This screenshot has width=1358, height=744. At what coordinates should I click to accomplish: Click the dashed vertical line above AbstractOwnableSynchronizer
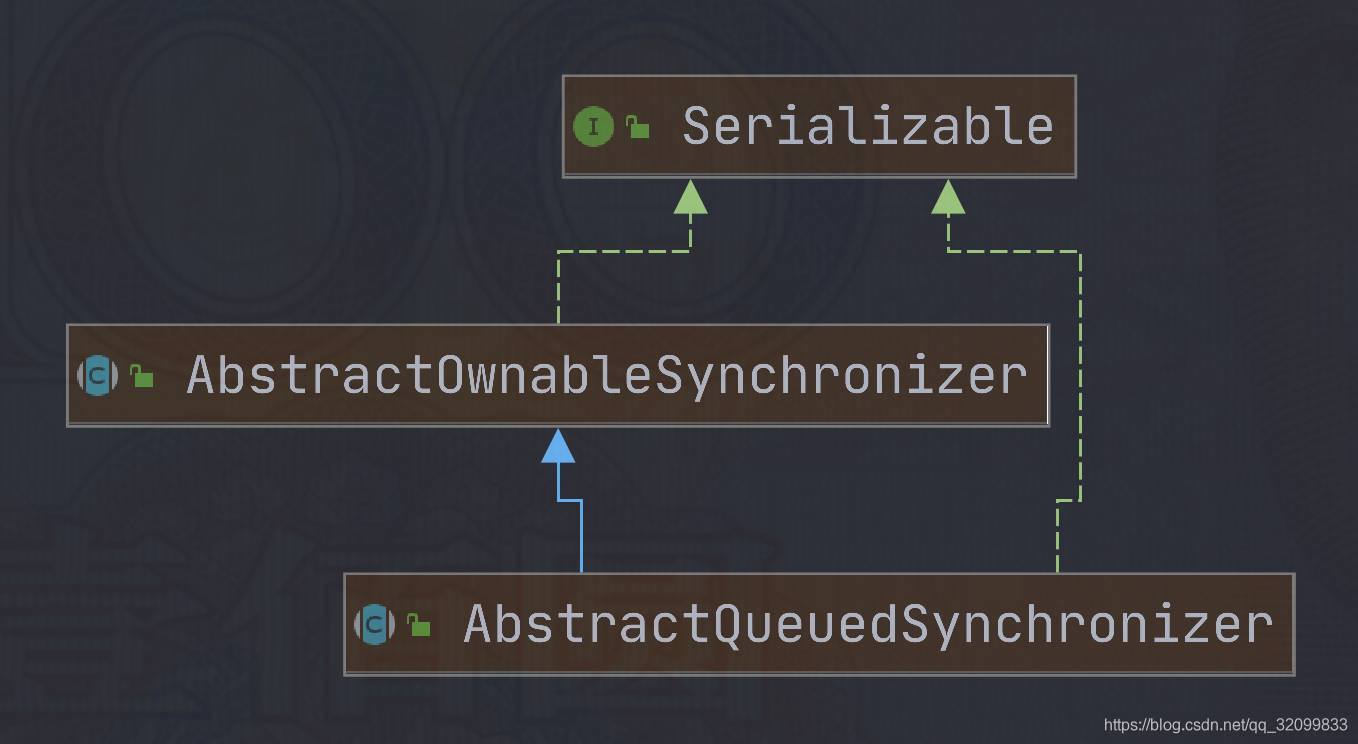[558, 288]
